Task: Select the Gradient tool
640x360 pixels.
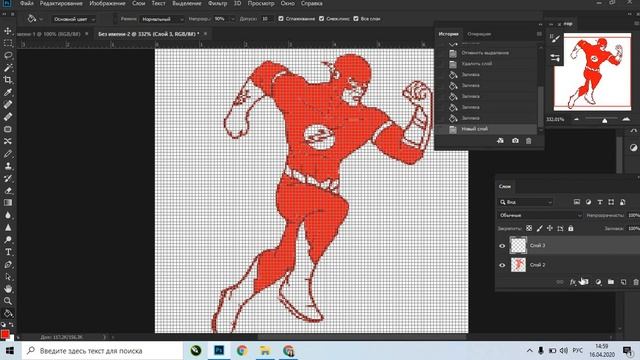Action: point(8,203)
